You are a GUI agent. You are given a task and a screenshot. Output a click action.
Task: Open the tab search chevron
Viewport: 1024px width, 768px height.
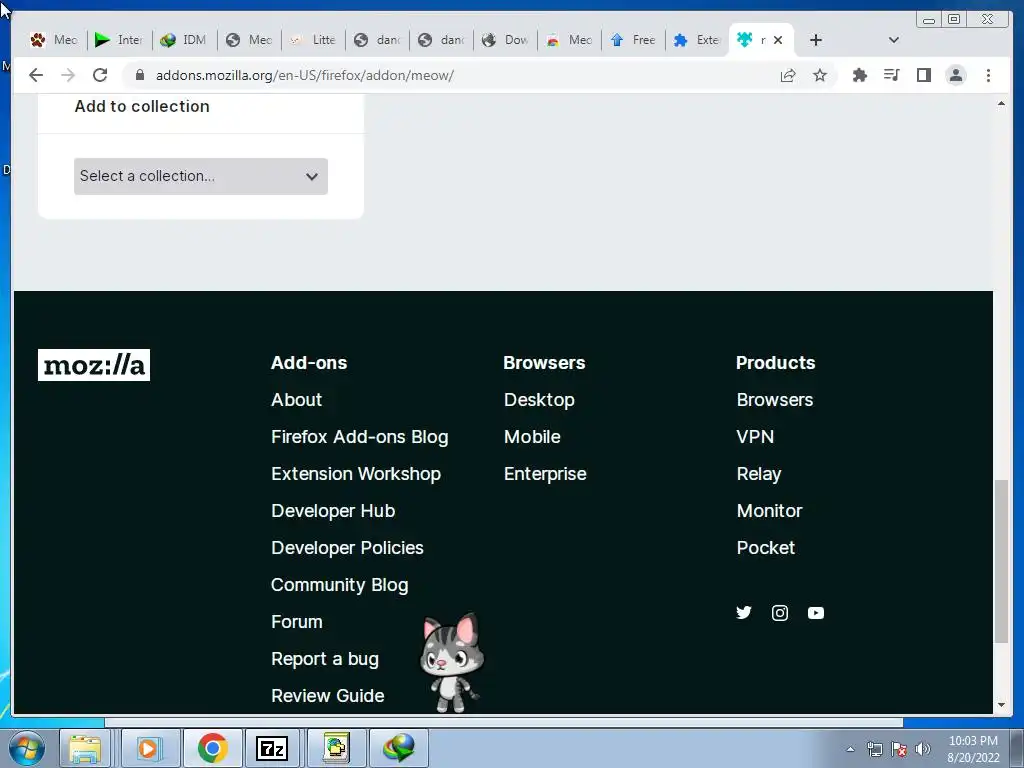894,40
